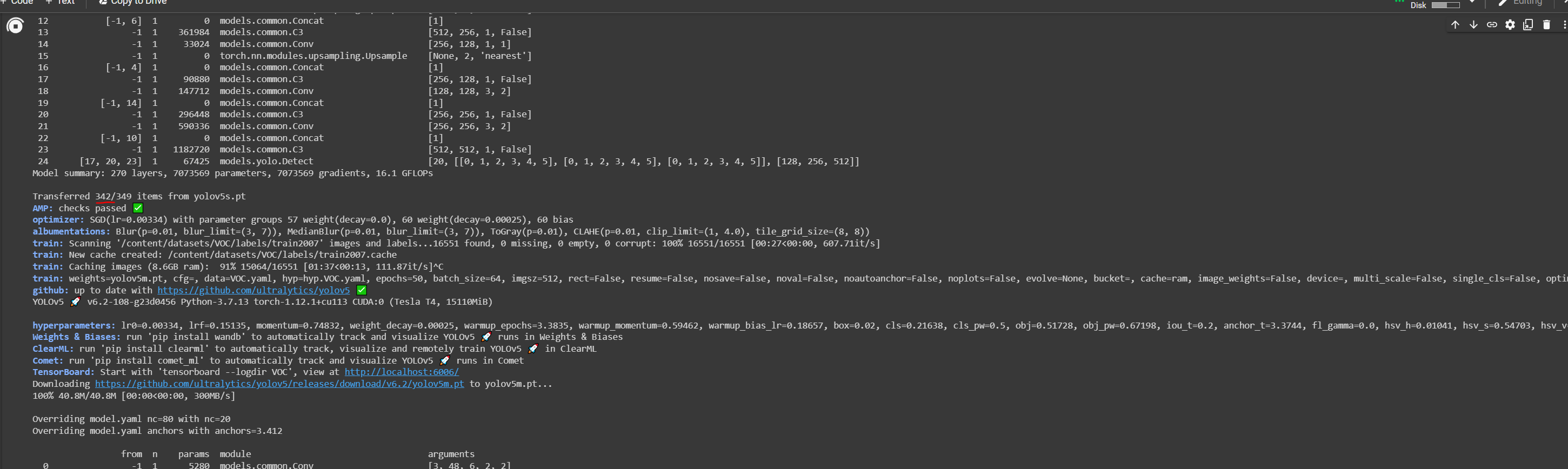Screen dimensions: 1568x469
Task: Click the move cell down arrow icon
Action: pos(1473,24)
